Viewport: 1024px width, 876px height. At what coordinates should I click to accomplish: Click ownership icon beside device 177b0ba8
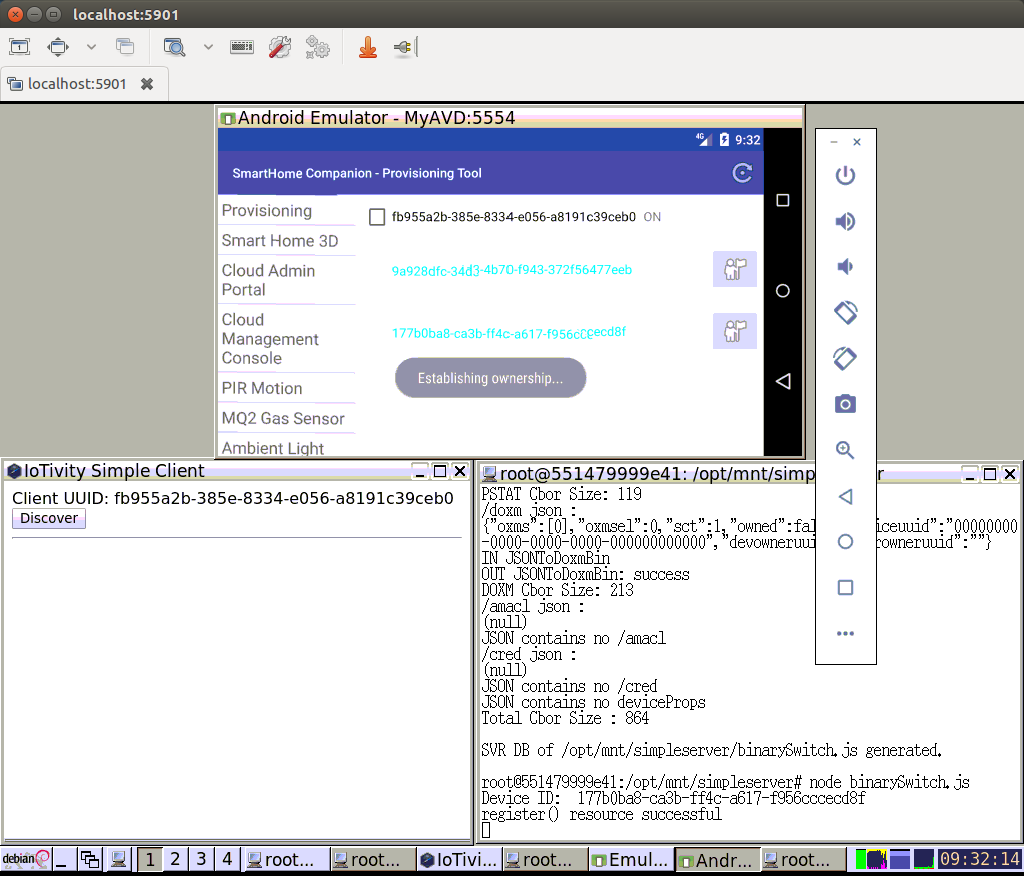[x=734, y=331]
